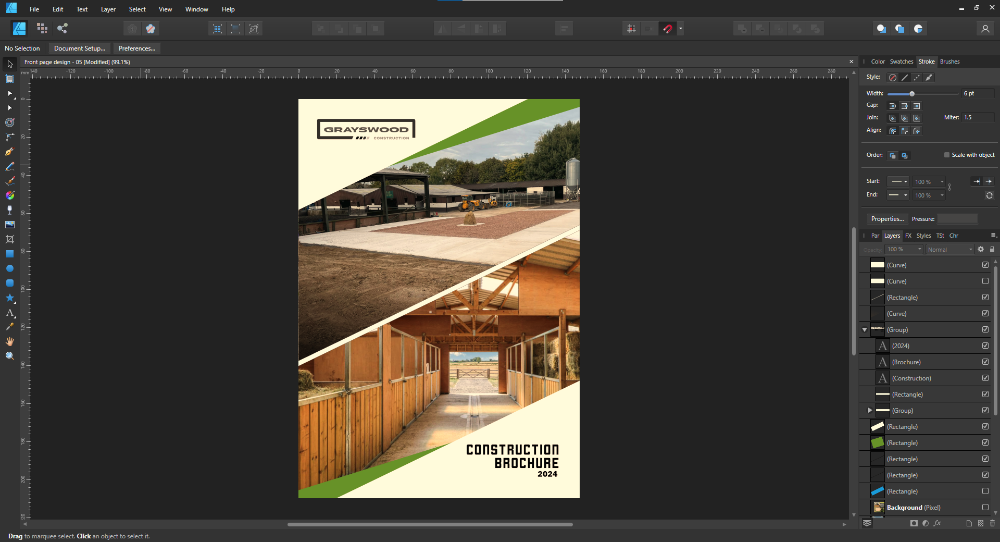Screen dimensions: 1000x542
Task: Open the Layer menu
Action: [x=108, y=9]
